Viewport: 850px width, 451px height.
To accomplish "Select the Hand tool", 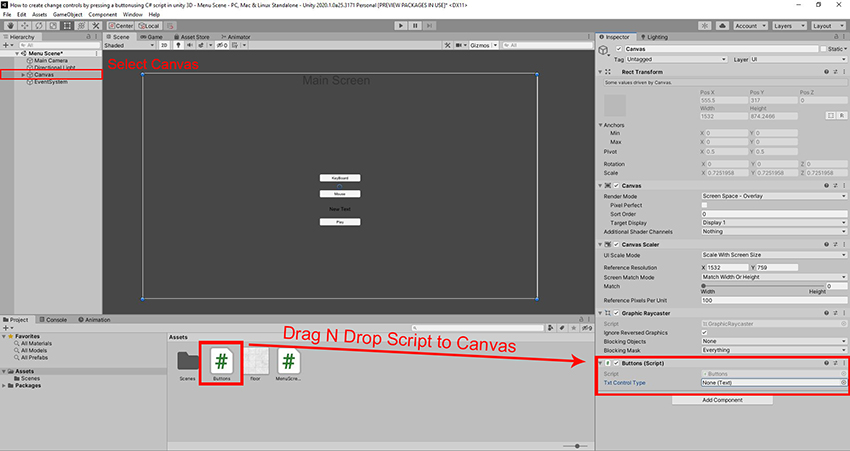I will (10, 25).
